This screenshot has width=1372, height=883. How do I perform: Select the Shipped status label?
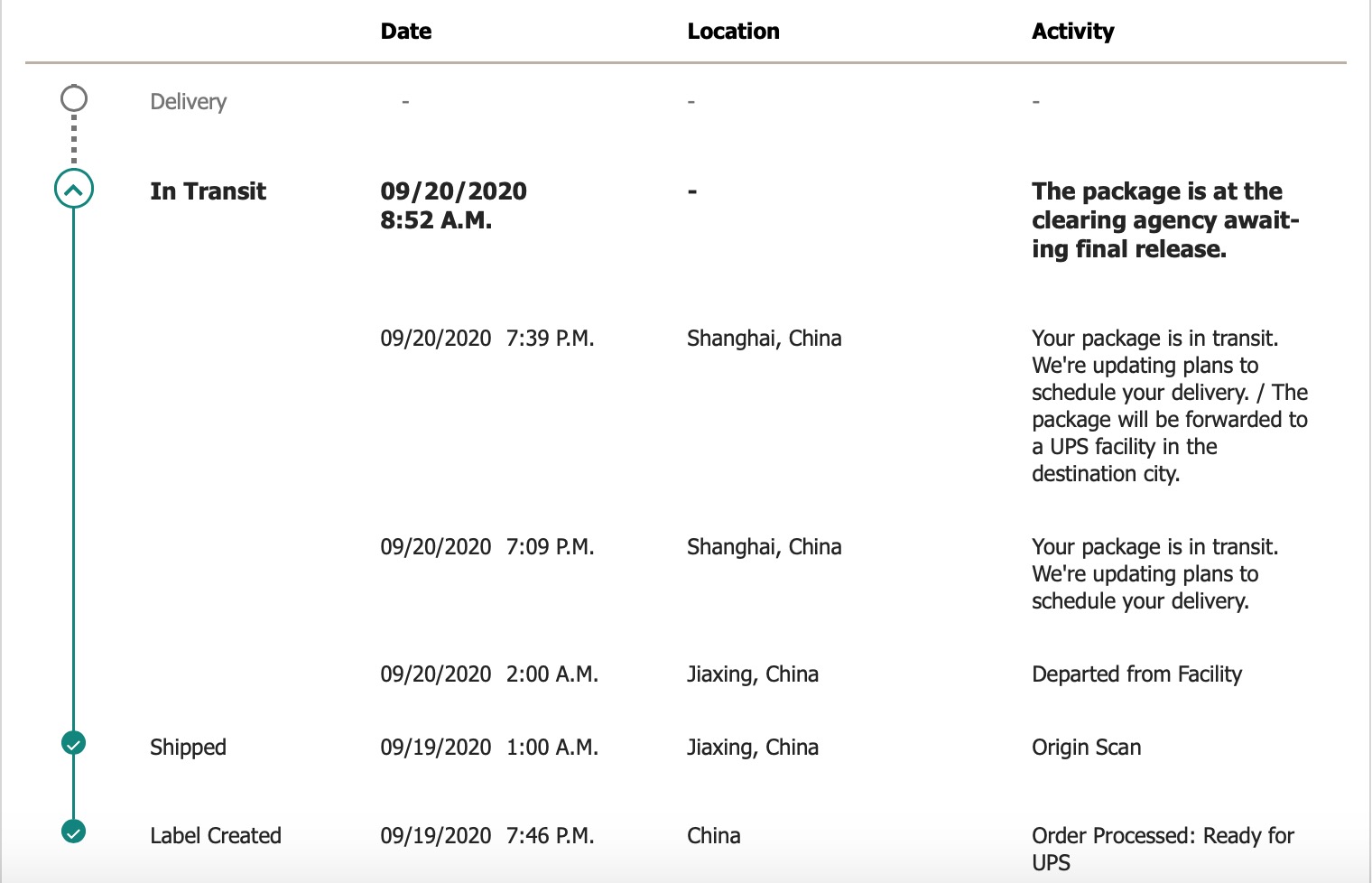click(x=188, y=748)
